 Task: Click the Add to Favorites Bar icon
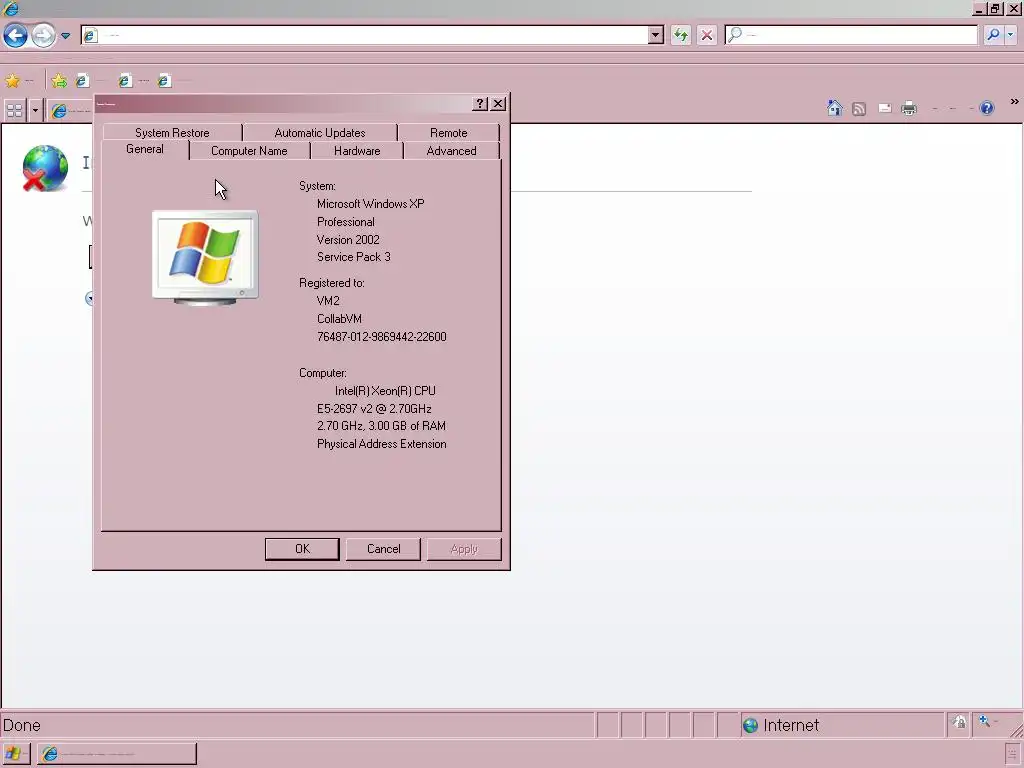pos(59,81)
